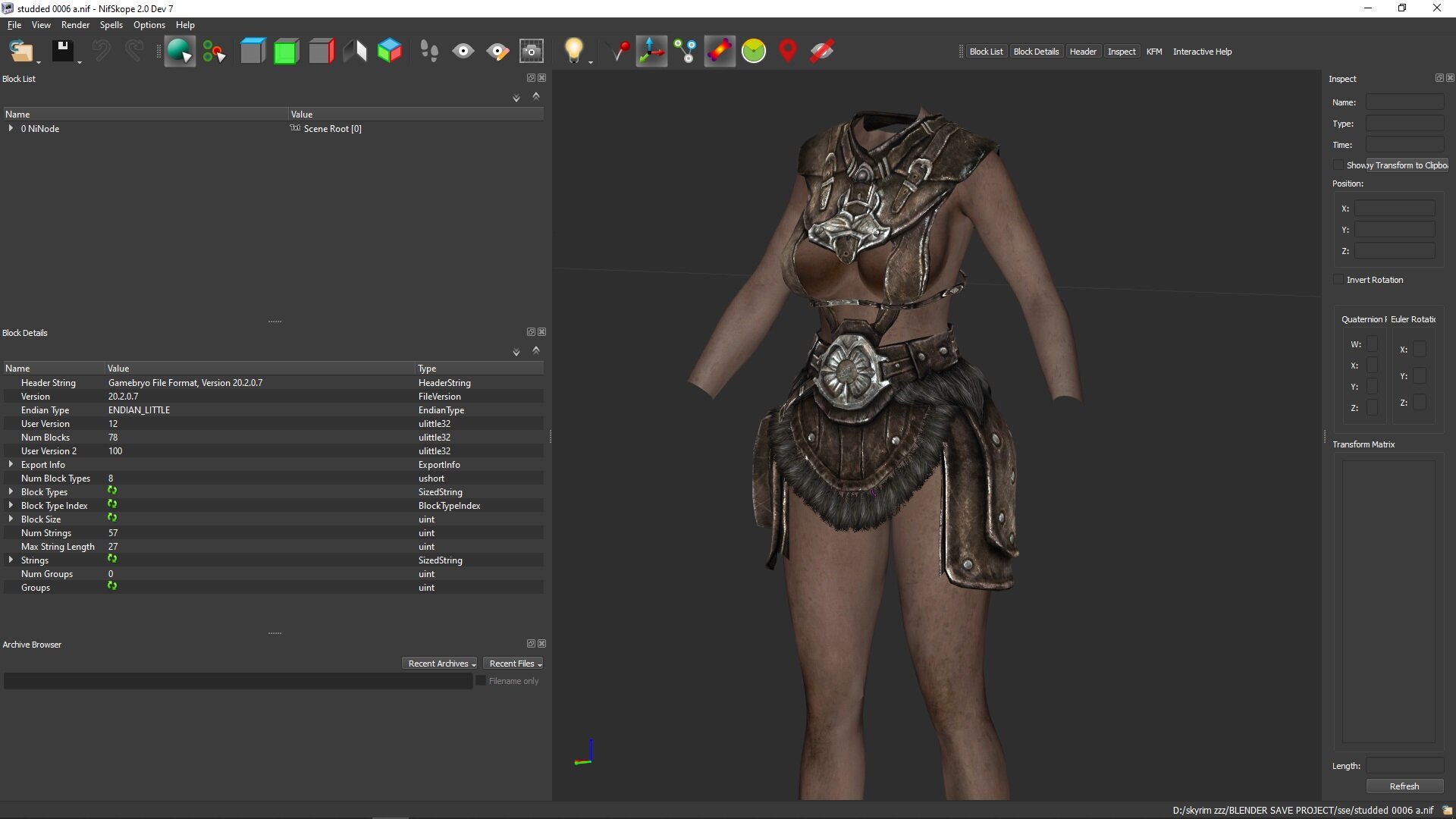
Task: Switch to side view red cube
Action: click(x=322, y=52)
